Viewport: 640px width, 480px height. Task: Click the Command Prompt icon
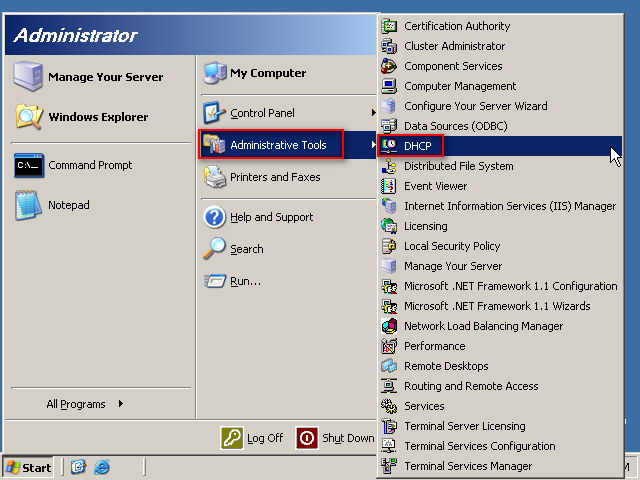pos(29,165)
